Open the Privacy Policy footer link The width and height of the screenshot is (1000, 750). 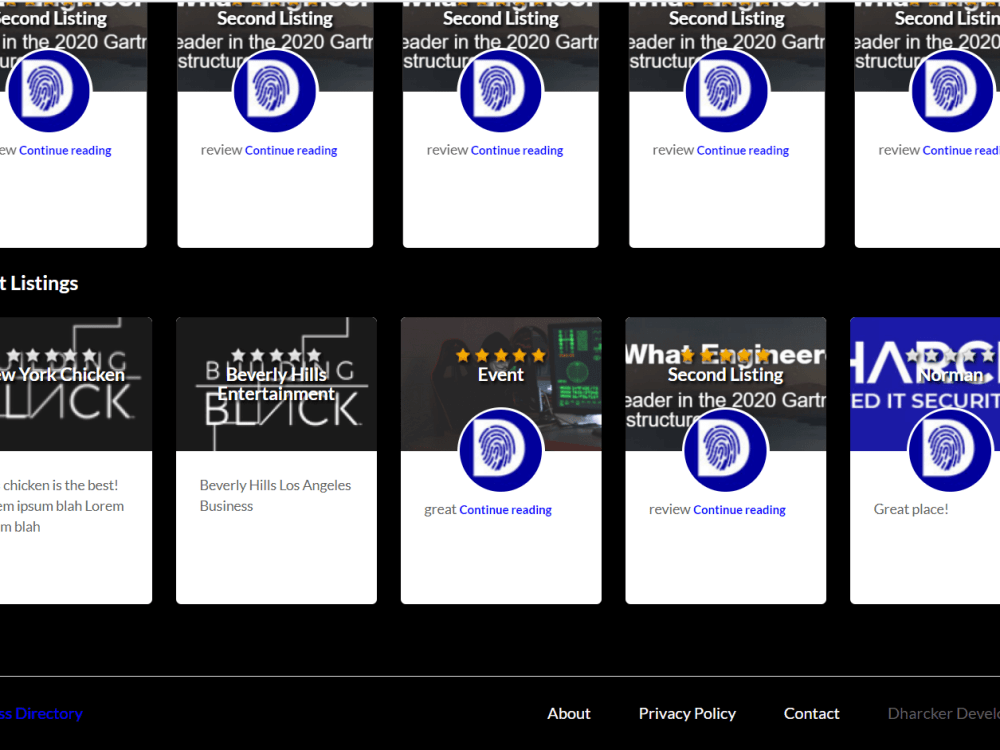(x=687, y=714)
